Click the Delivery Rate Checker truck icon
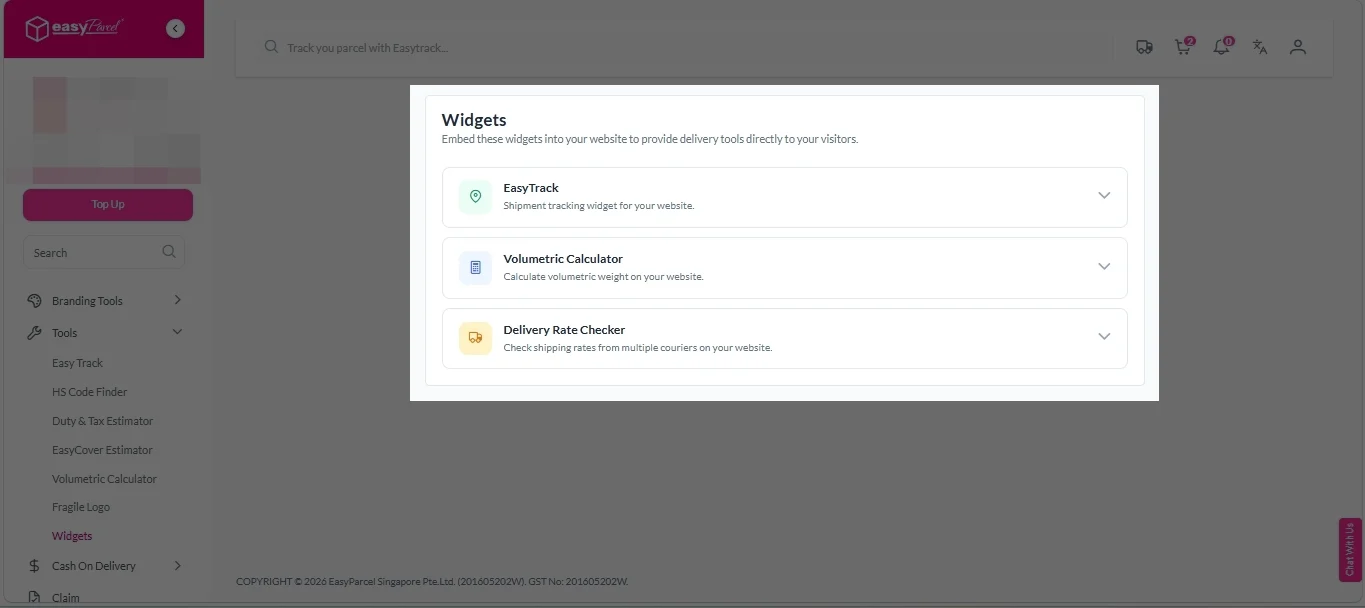The width and height of the screenshot is (1365, 608). click(x=475, y=339)
